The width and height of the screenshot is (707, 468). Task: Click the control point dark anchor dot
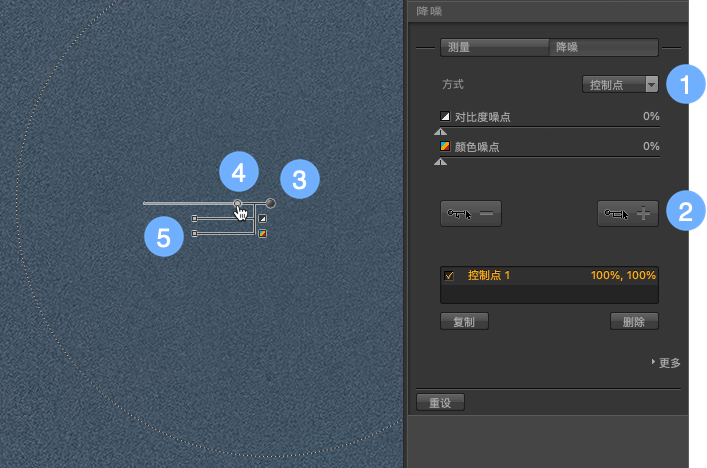[x=271, y=203]
